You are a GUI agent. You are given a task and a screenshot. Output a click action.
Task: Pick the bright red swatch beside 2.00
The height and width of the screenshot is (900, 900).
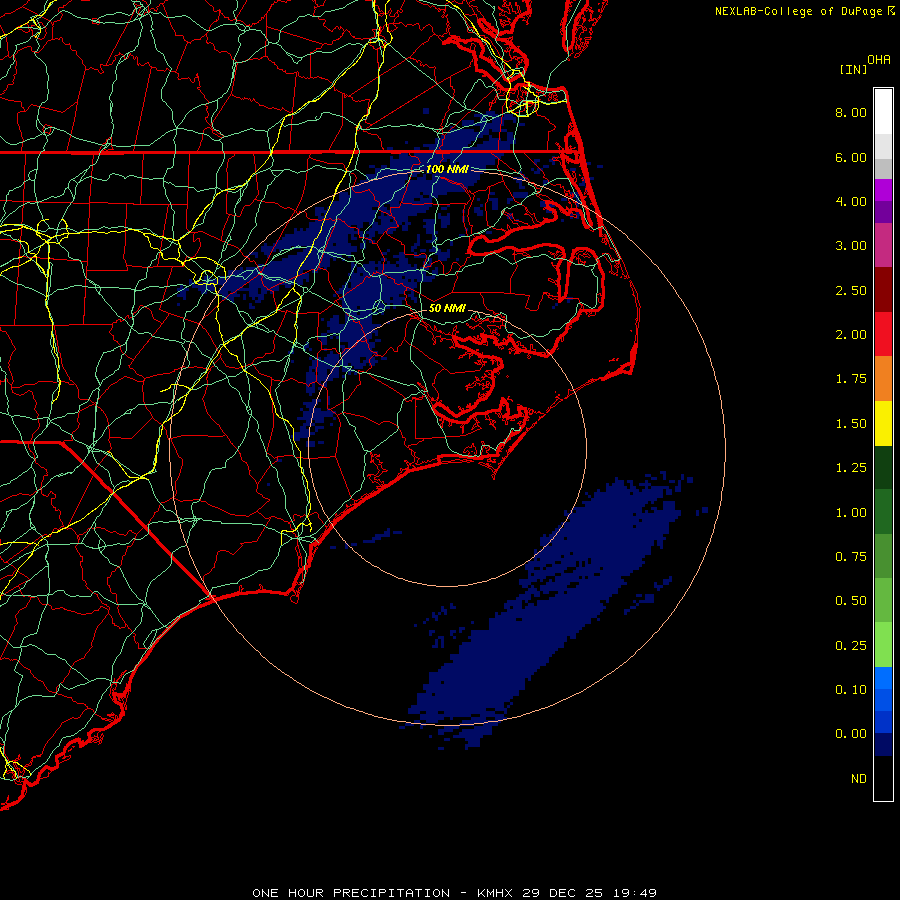(883, 334)
